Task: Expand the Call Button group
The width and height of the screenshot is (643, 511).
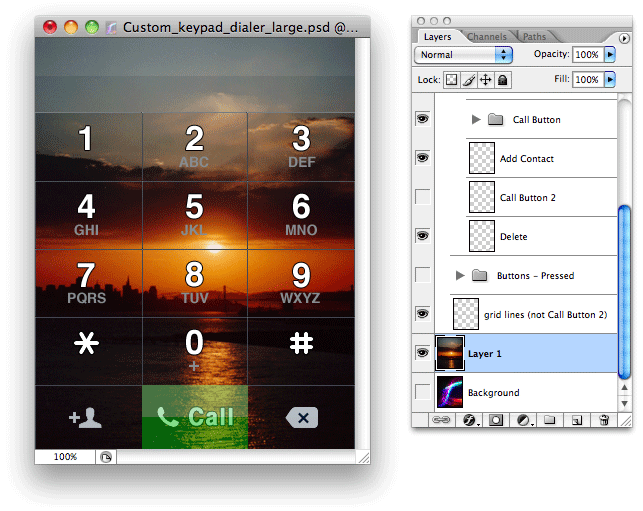Action: 476,119
